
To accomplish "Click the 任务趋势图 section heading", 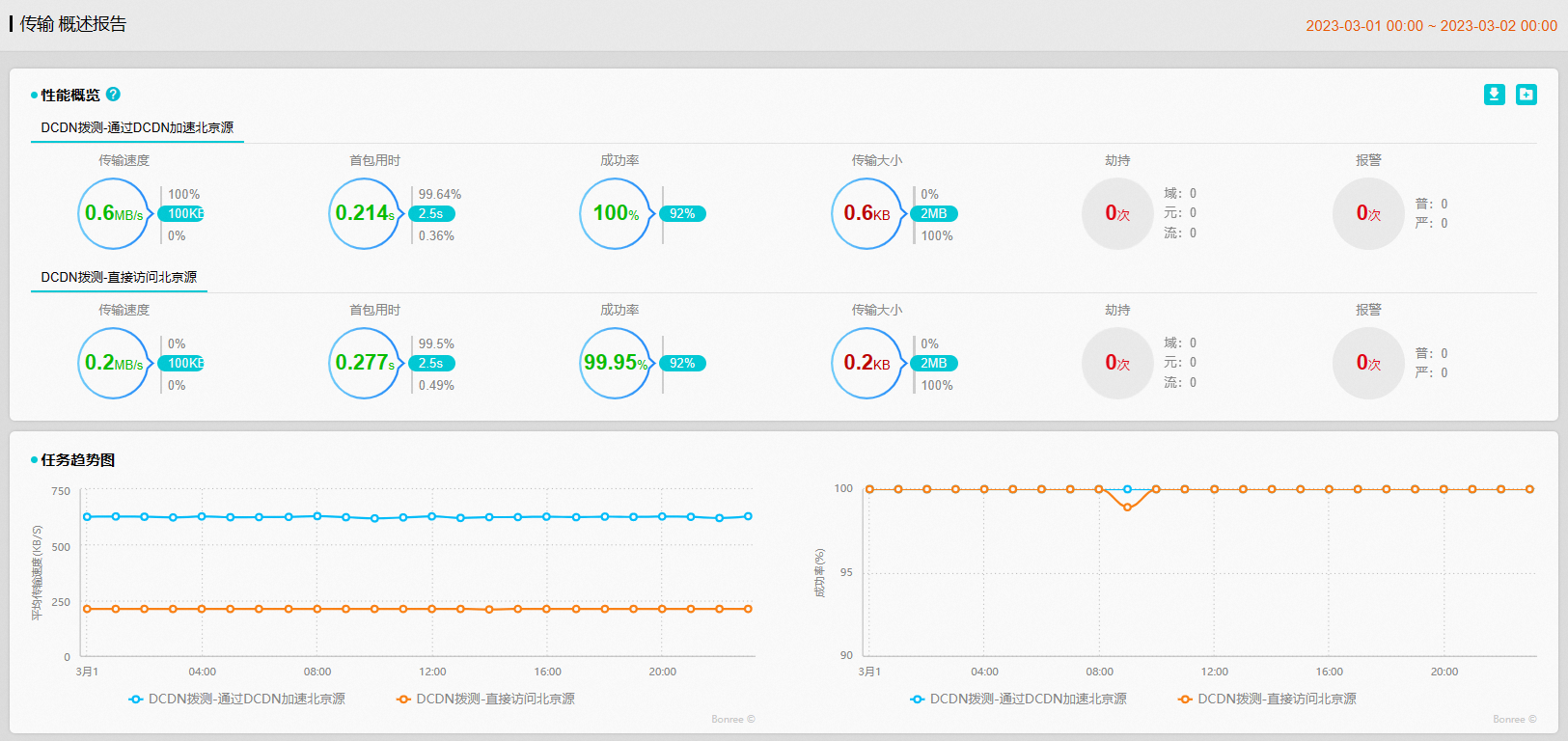I will click(x=78, y=460).
